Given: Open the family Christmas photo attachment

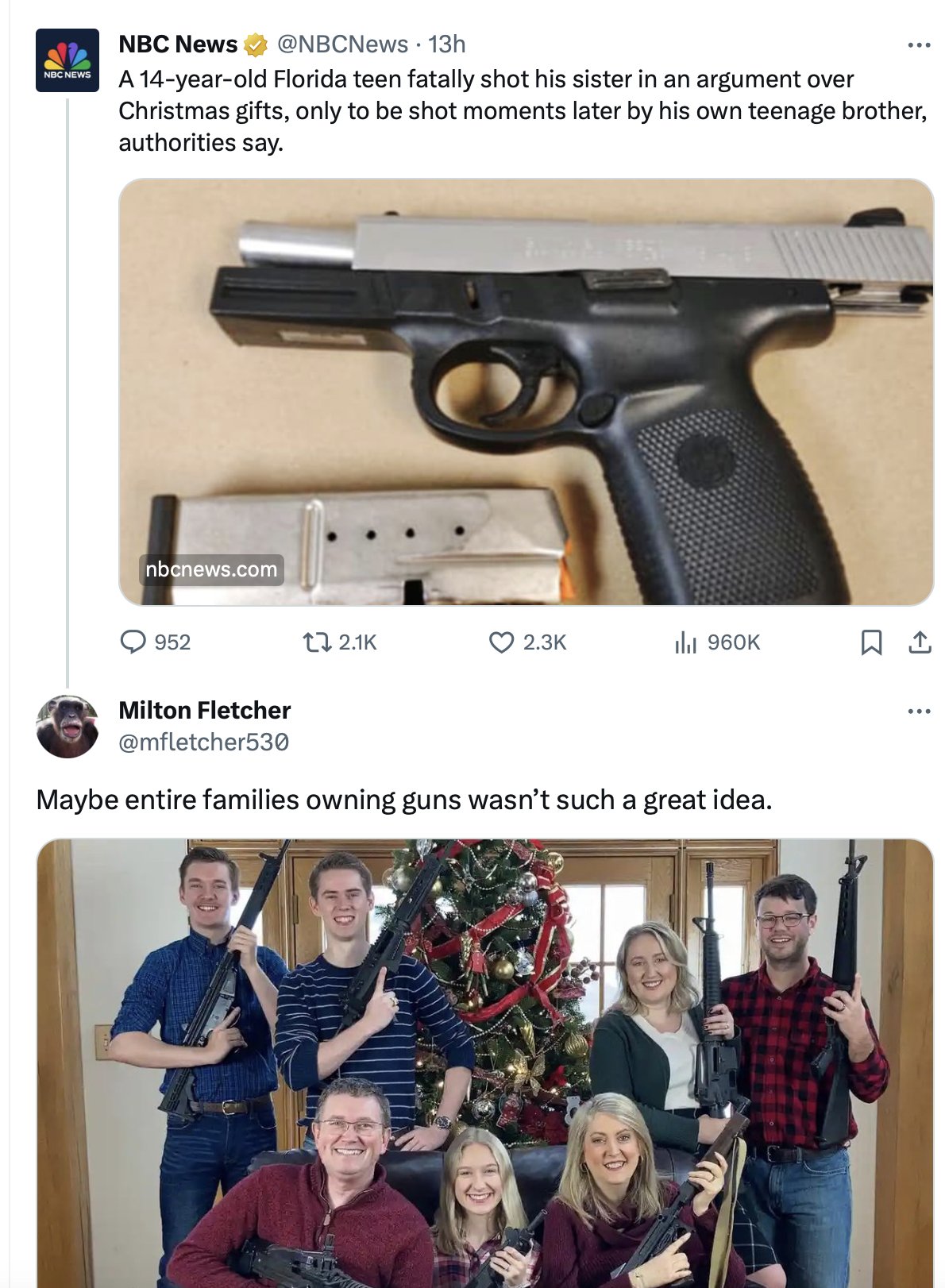Looking at the screenshot, I should coord(485,1063).
